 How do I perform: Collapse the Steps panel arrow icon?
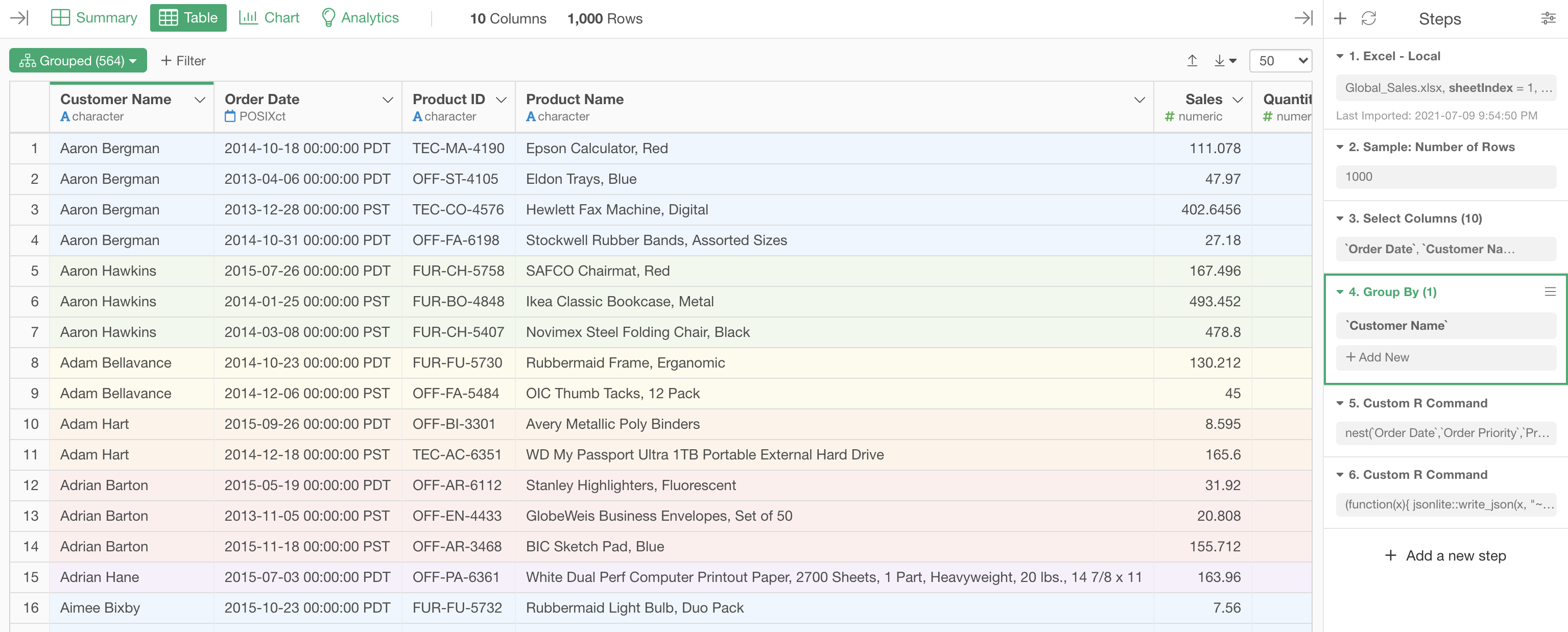(1303, 18)
